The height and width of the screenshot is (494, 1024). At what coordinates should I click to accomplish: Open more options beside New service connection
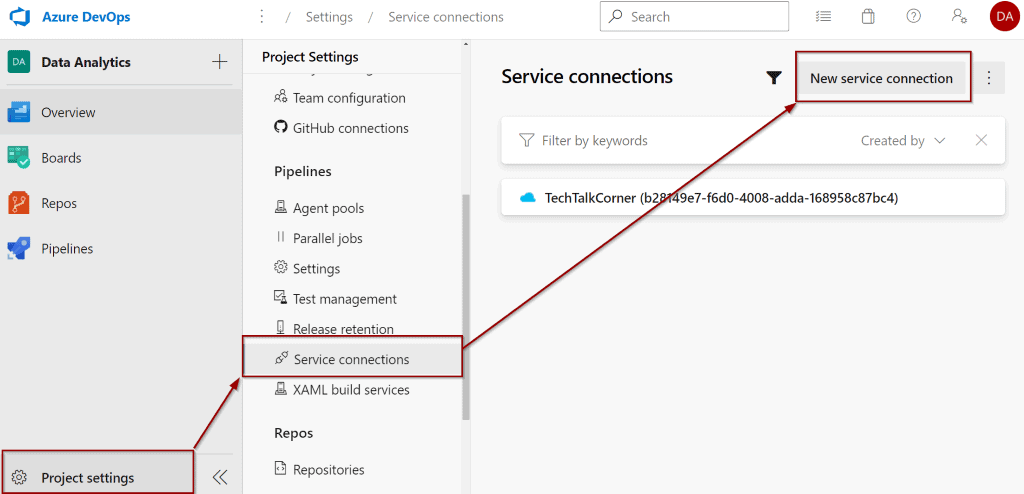(x=988, y=78)
